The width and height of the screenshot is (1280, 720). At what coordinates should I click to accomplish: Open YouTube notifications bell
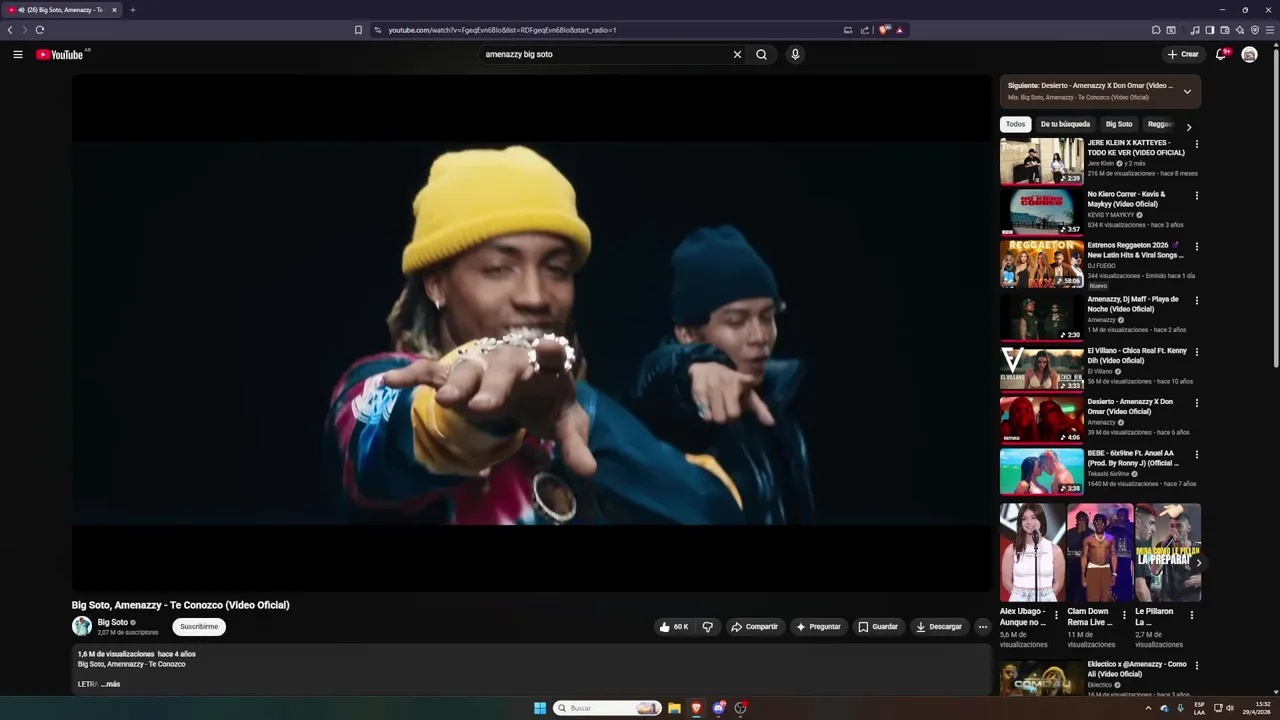1221,54
